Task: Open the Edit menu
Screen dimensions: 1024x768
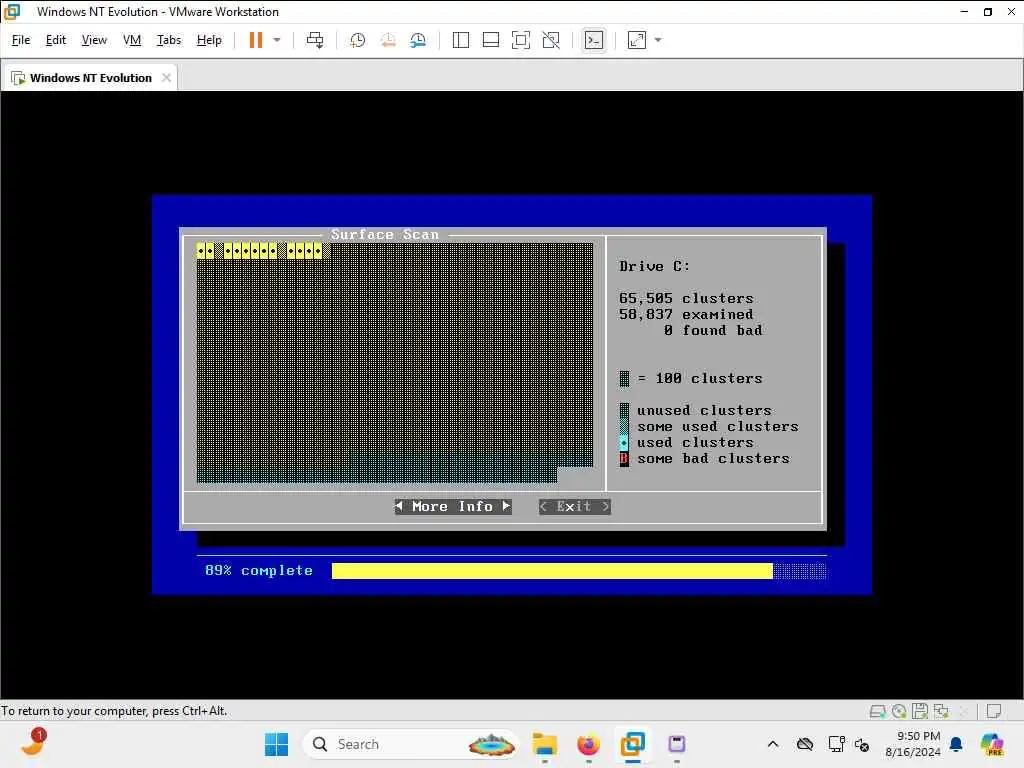Action: tap(56, 40)
